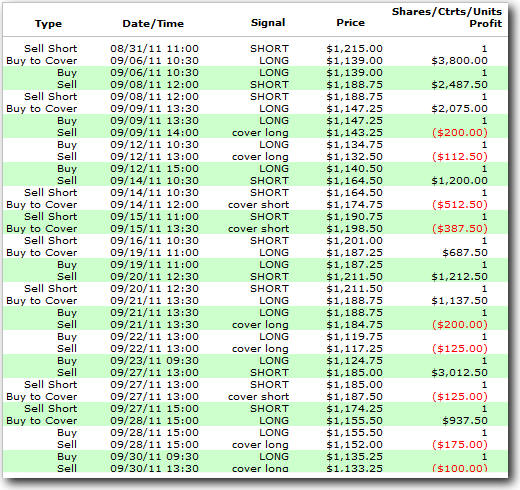This screenshot has height=490, width=520.
Task: Select the 09/14/11 12:00 Buy to Cover row
Action: point(255,205)
